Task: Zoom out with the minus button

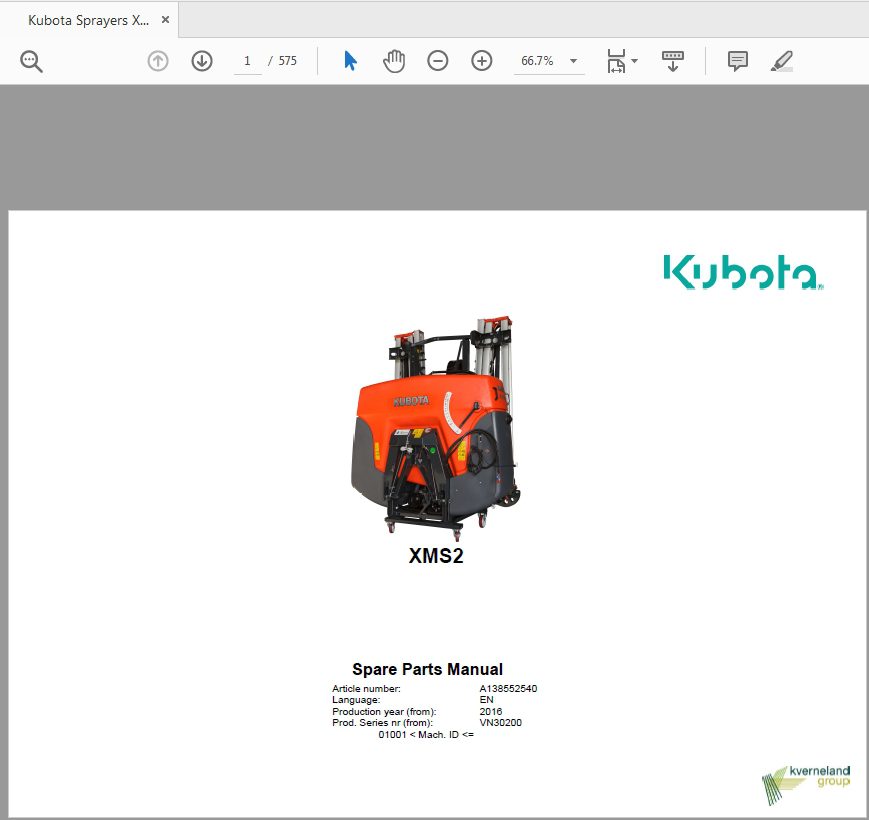Action: (438, 61)
